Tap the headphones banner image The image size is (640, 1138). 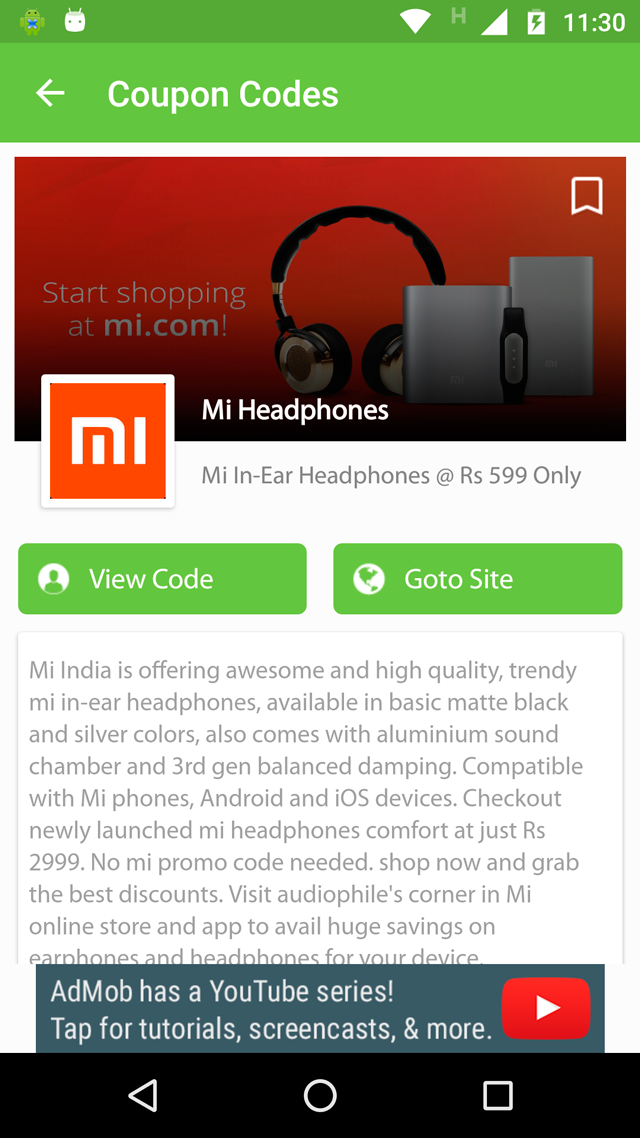(320, 299)
